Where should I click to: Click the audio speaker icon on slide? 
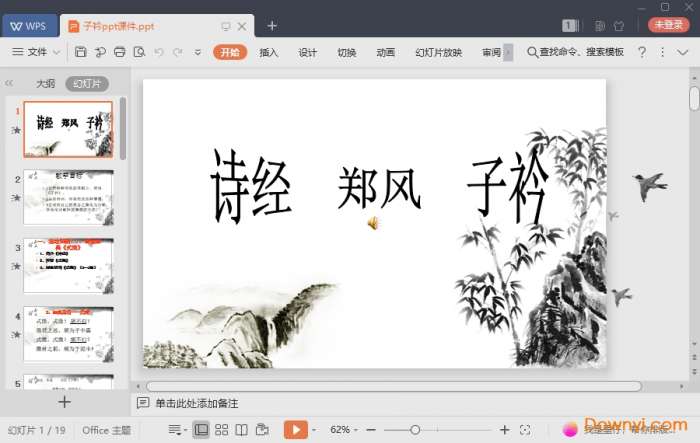coord(373,223)
